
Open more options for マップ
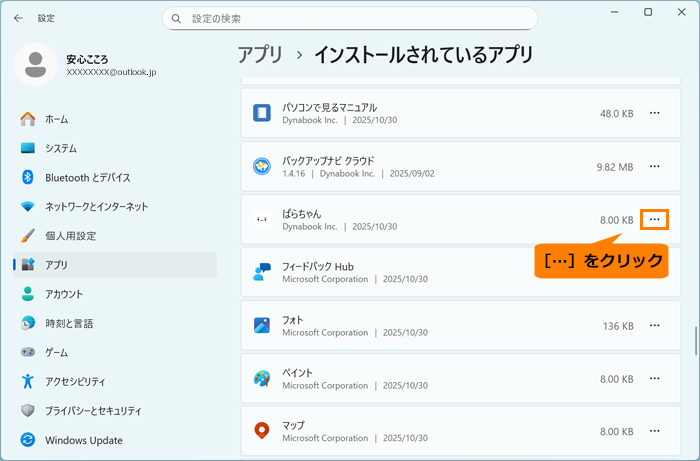tap(654, 432)
